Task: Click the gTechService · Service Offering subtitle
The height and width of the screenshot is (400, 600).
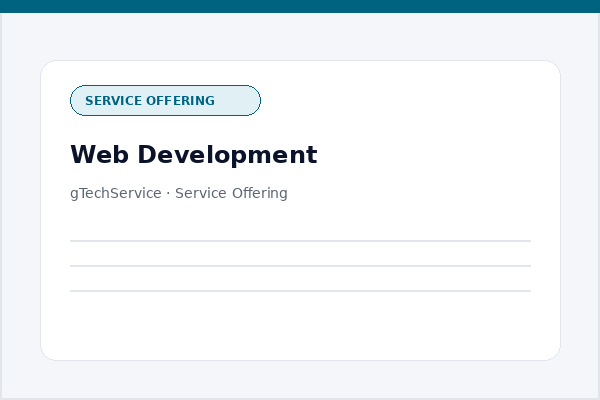Action: (x=179, y=193)
